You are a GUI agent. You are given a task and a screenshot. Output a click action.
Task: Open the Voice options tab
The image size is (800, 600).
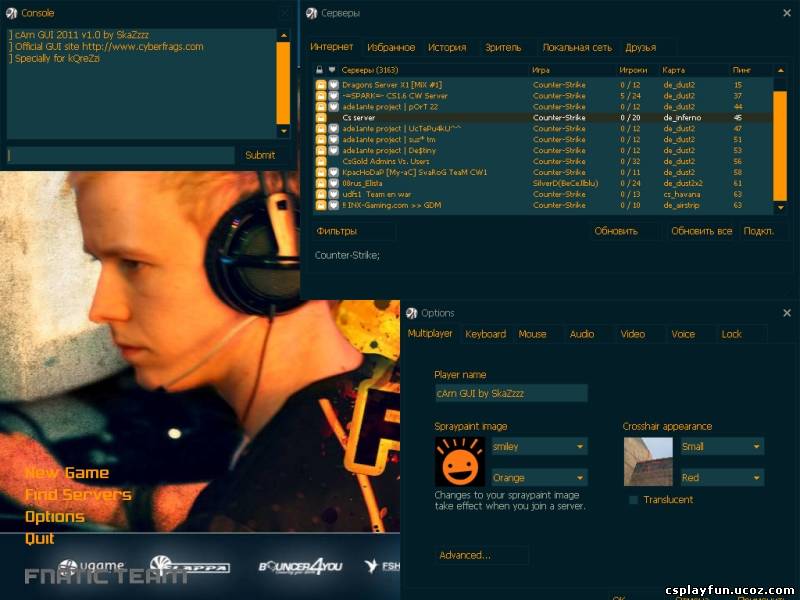(683, 334)
